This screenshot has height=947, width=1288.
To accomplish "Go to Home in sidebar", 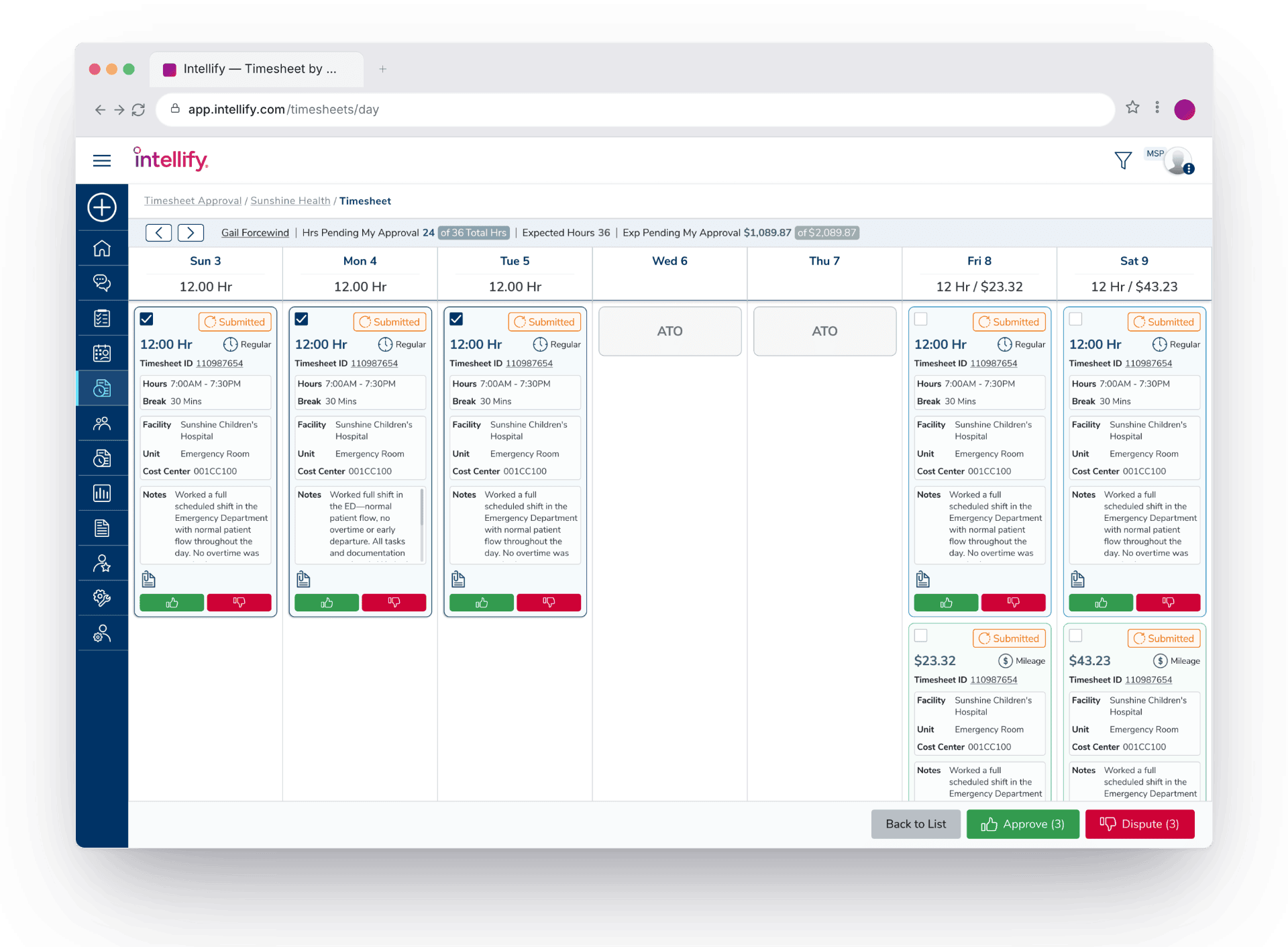I will click(102, 248).
